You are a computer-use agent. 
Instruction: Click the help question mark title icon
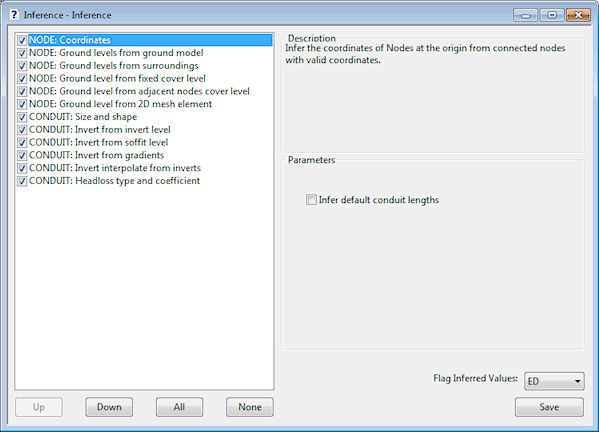coord(14,15)
